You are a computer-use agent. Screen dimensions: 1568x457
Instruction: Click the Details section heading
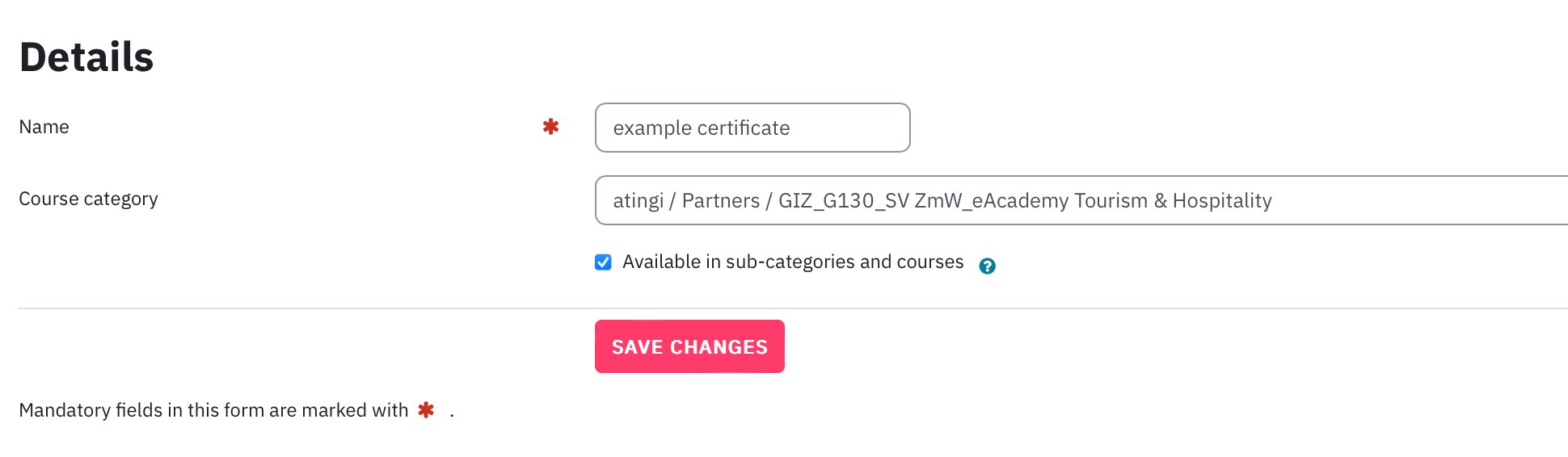(86, 57)
